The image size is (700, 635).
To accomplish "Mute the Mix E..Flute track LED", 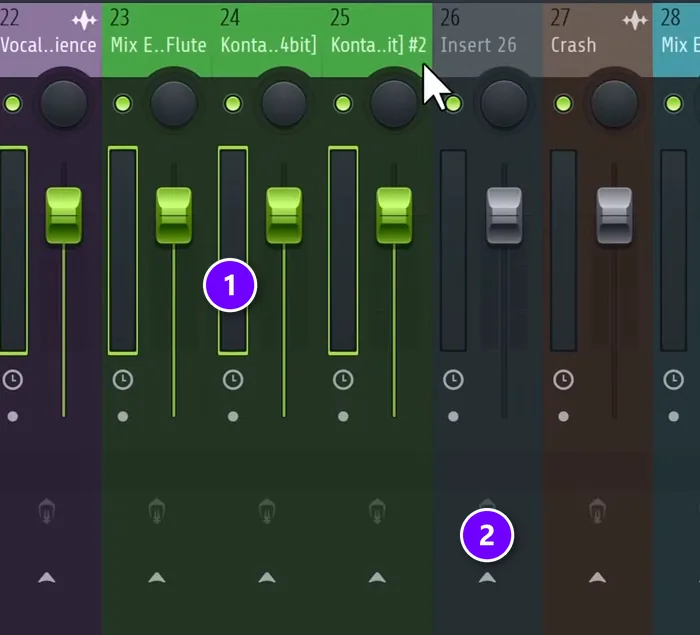I will coord(123,104).
